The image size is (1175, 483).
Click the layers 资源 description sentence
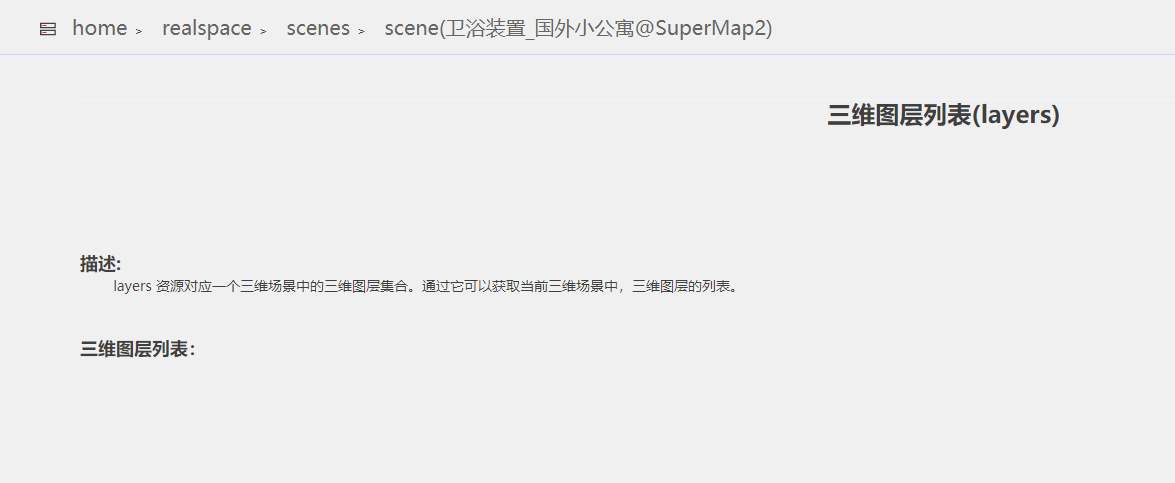tap(427, 286)
